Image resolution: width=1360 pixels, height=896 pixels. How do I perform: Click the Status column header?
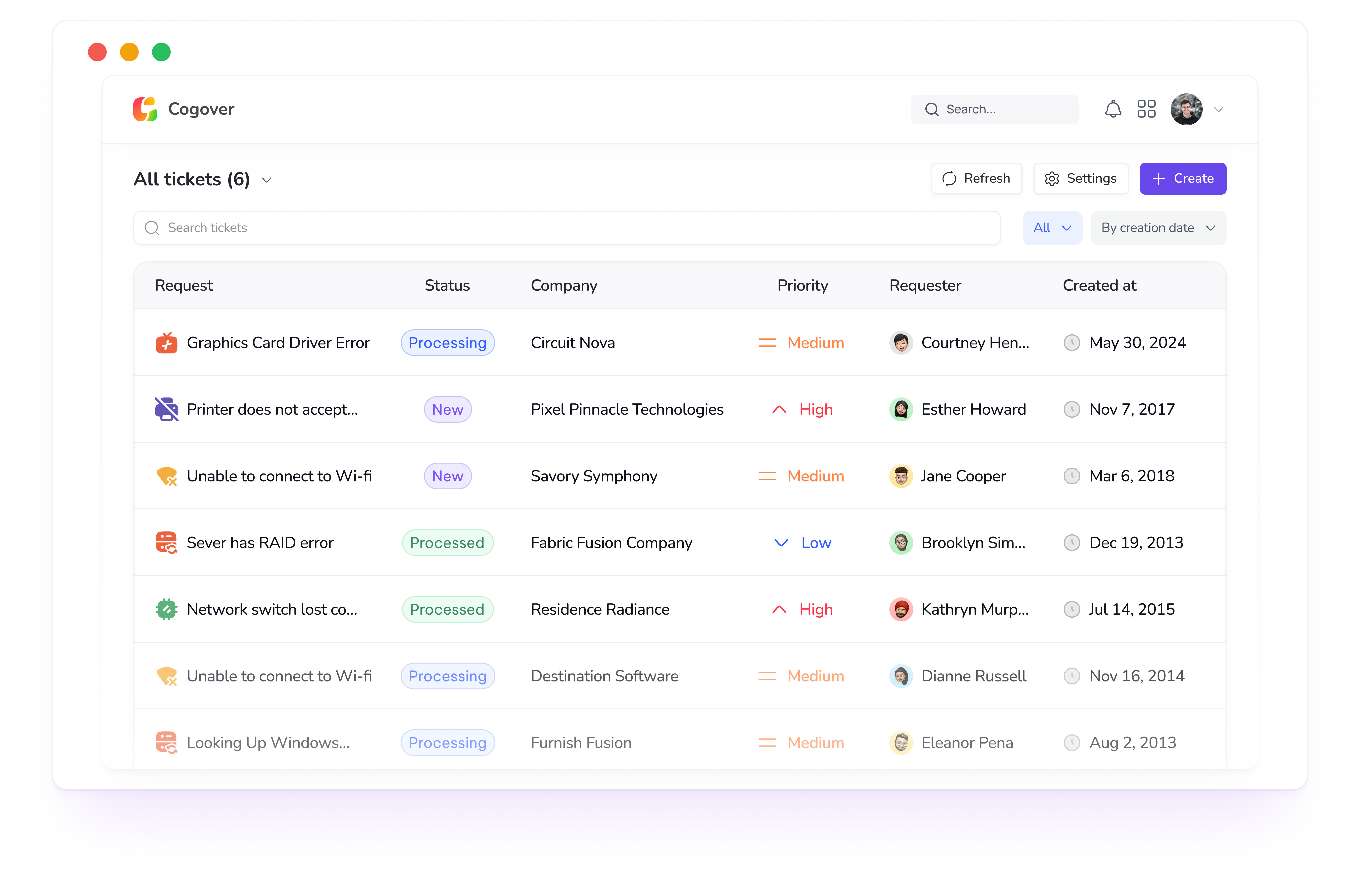click(x=447, y=285)
